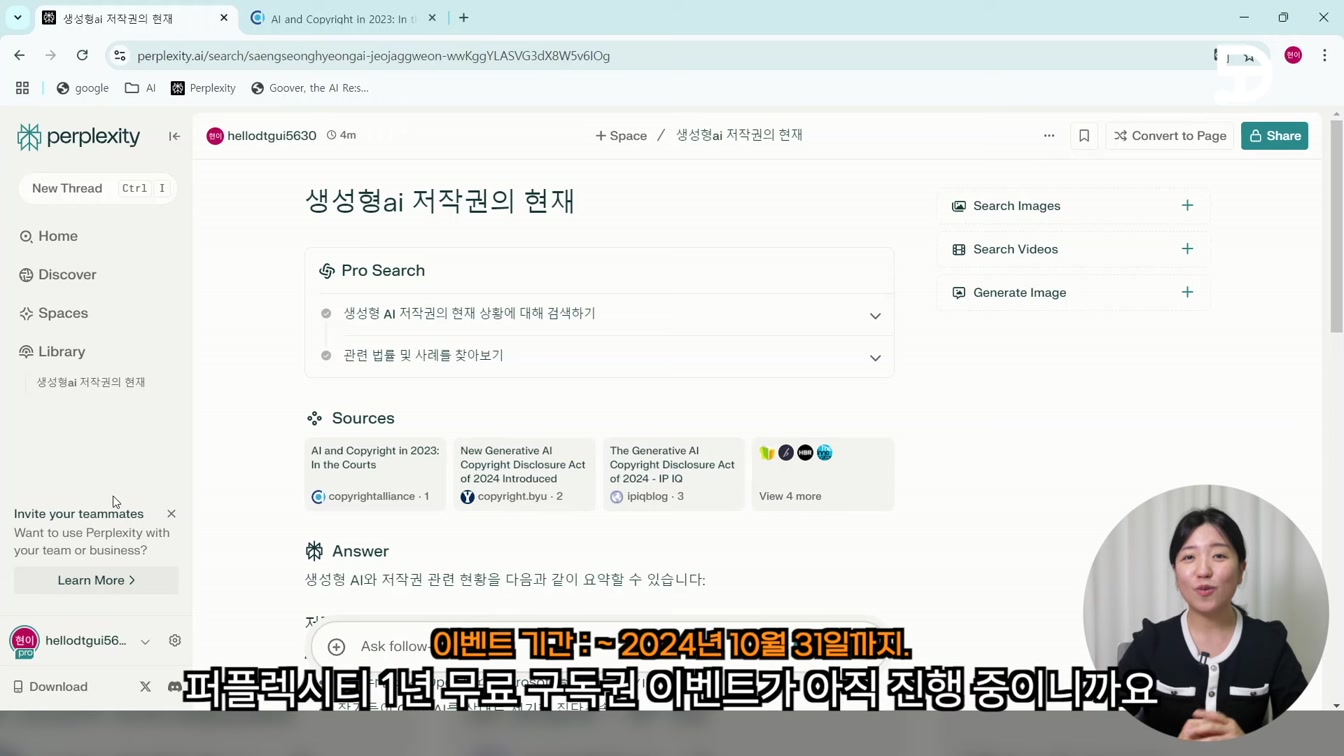Bookmark this thread
This screenshot has width=1344, height=756.
coord(1084,136)
